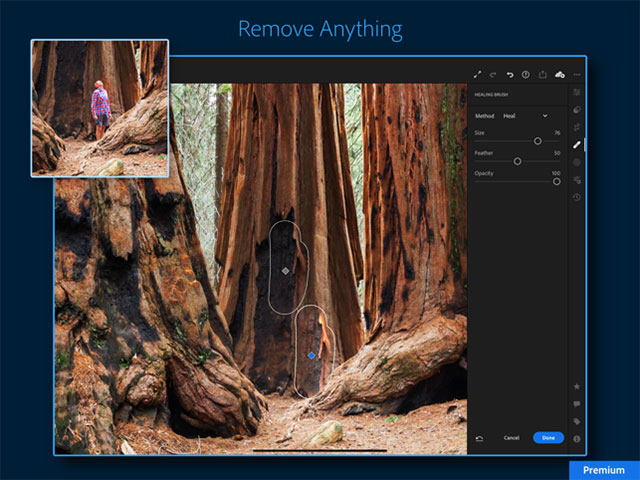Viewport: 640px width, 480px height.
Task: Open the keywords tag icon
Action: pos(577,421)
